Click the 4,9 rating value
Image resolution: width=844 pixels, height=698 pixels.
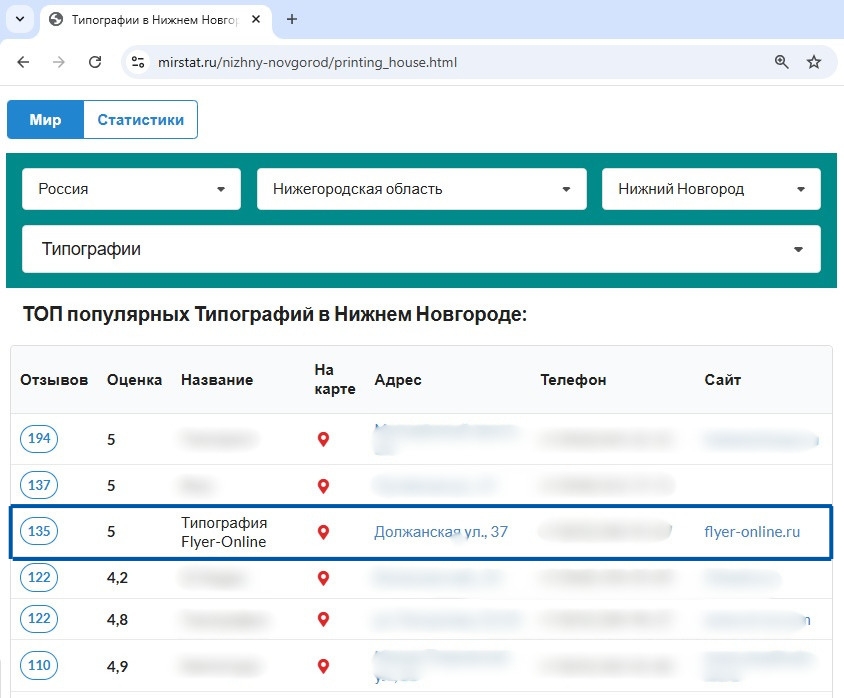click(x=117, y=667)
